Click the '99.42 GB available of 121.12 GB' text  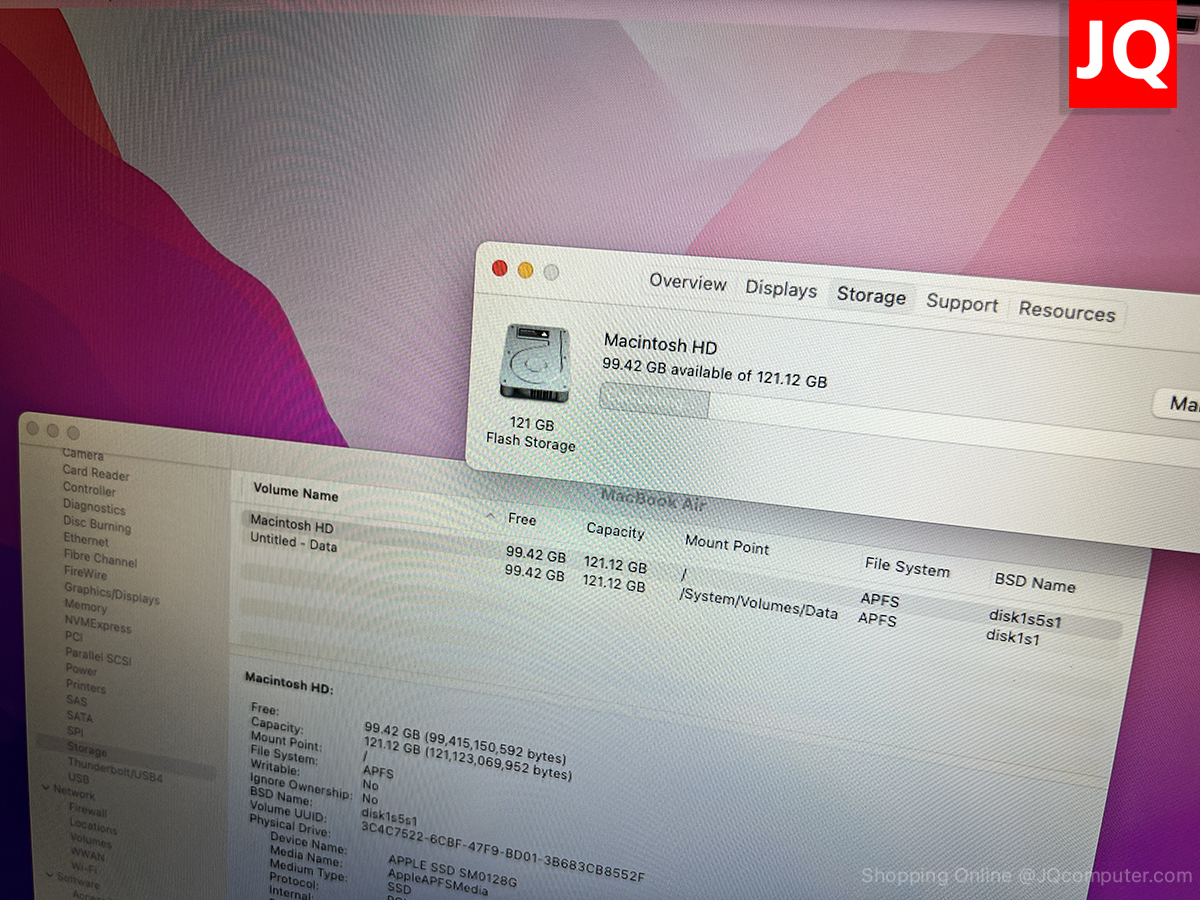(715, 373)
